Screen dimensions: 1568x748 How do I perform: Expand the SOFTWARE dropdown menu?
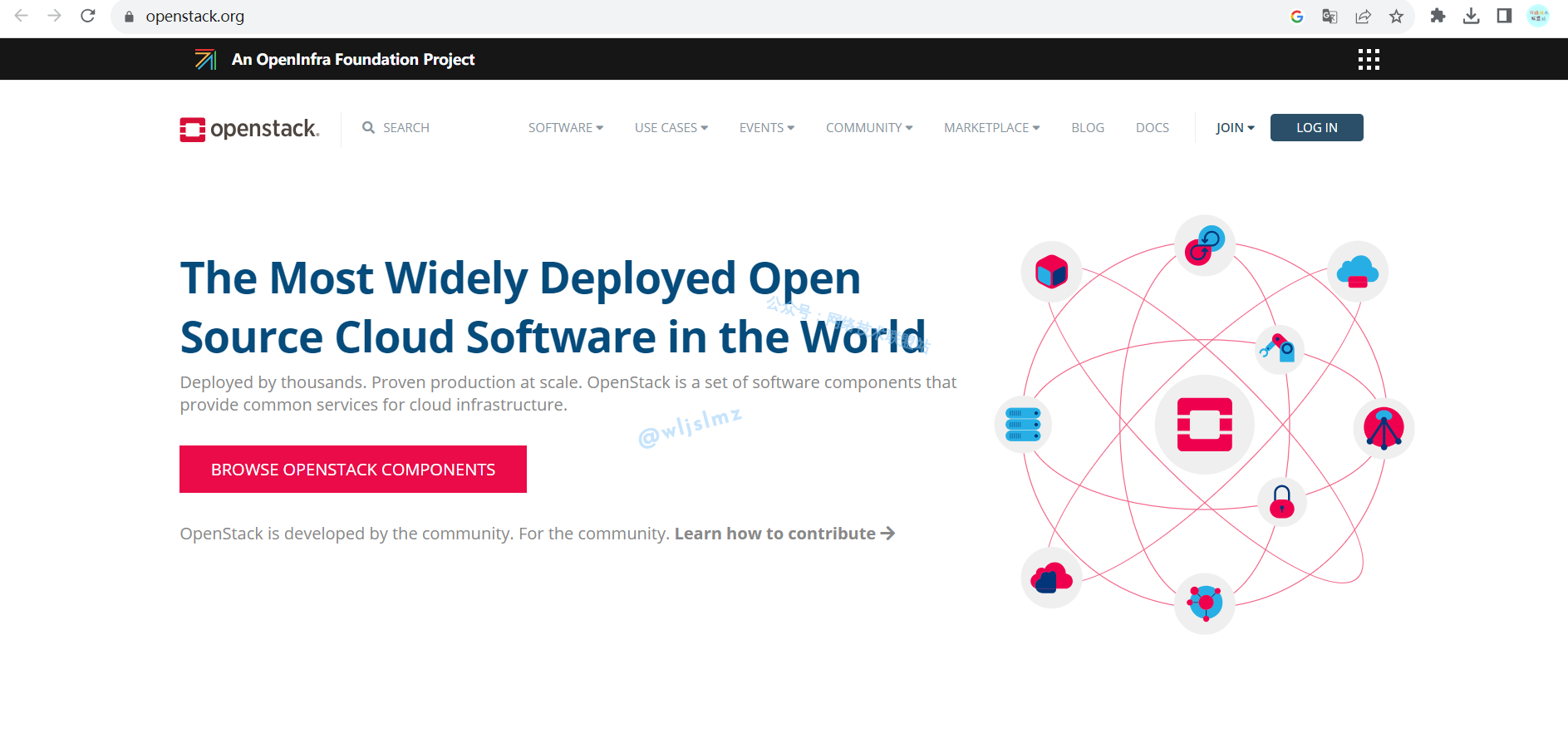[x=566, y=127]
